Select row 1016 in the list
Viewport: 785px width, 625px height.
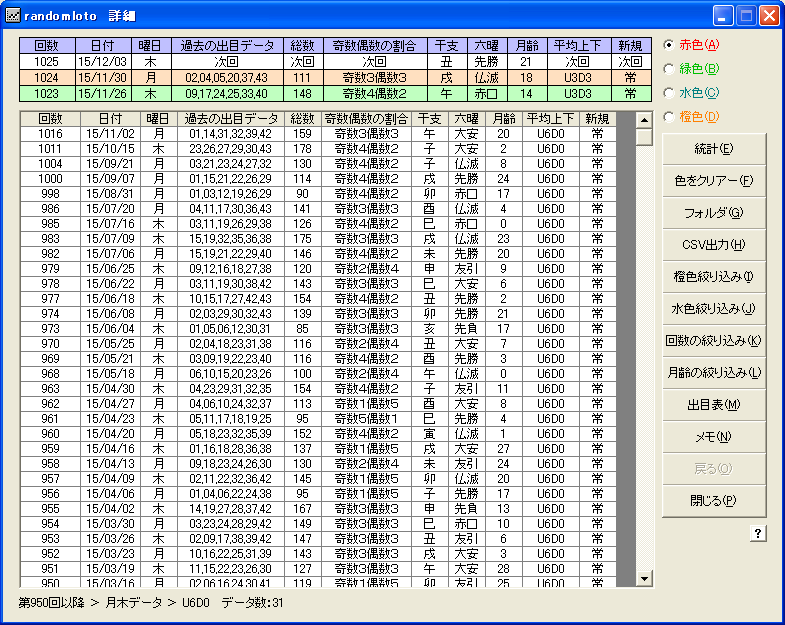tap(318, 134)
